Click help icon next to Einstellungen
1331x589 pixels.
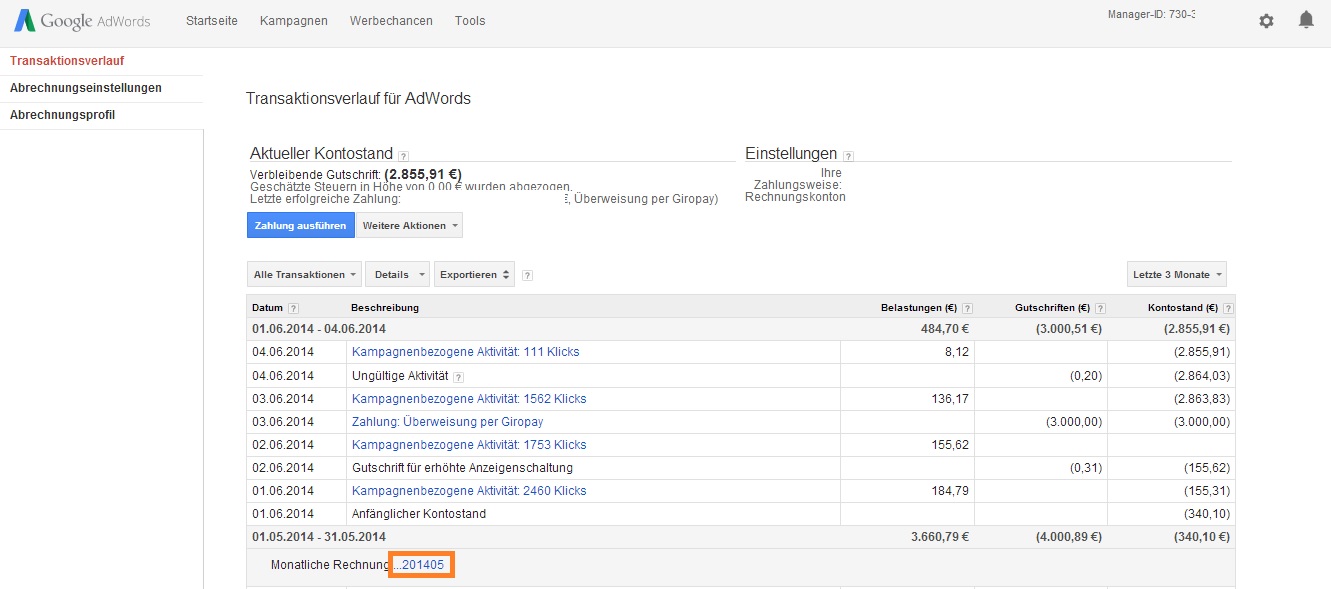848,156
